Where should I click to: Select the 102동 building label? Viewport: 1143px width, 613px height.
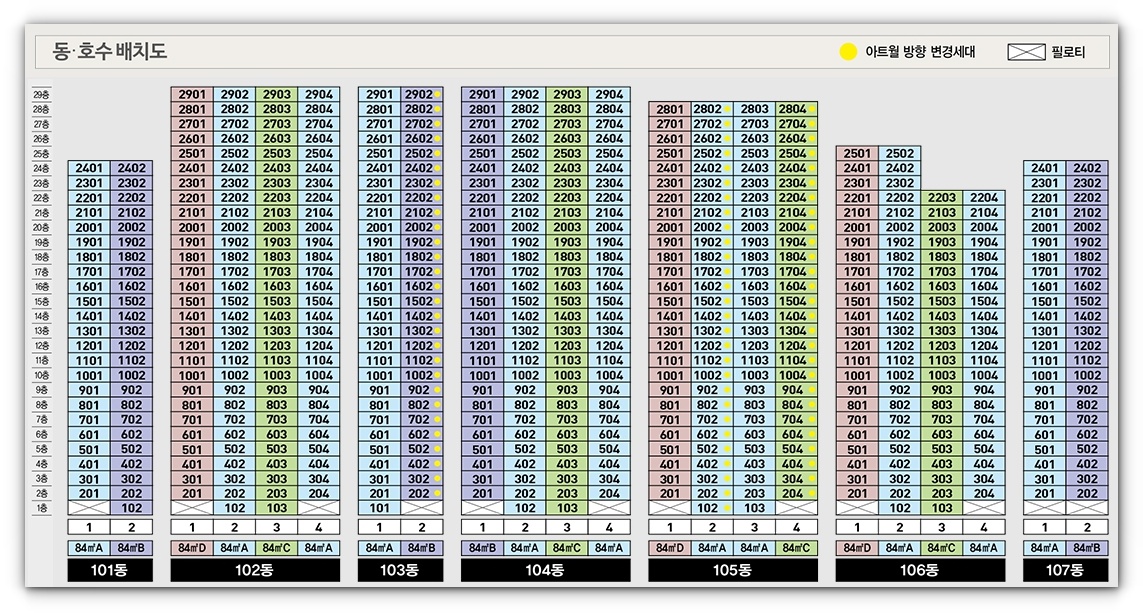point(255,571)
